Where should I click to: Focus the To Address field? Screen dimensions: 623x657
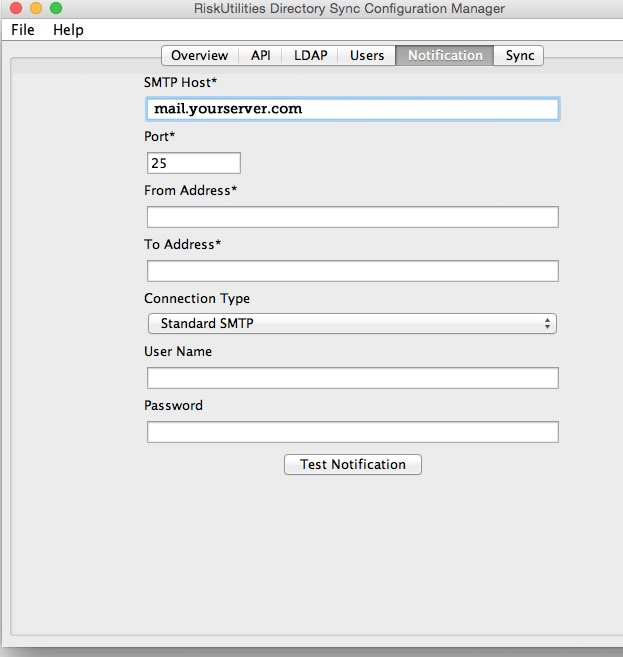[x=353, y=271]
